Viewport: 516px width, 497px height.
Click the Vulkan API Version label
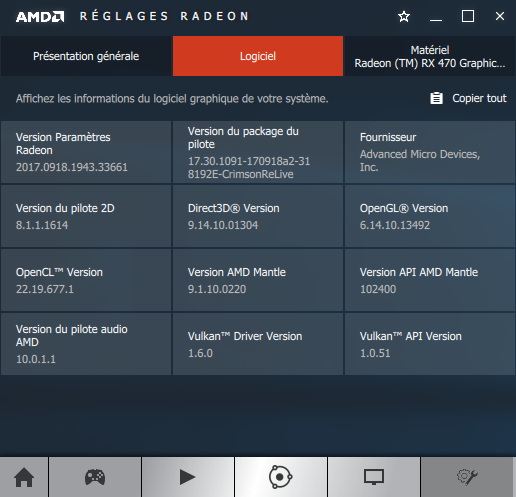point(411,336)
